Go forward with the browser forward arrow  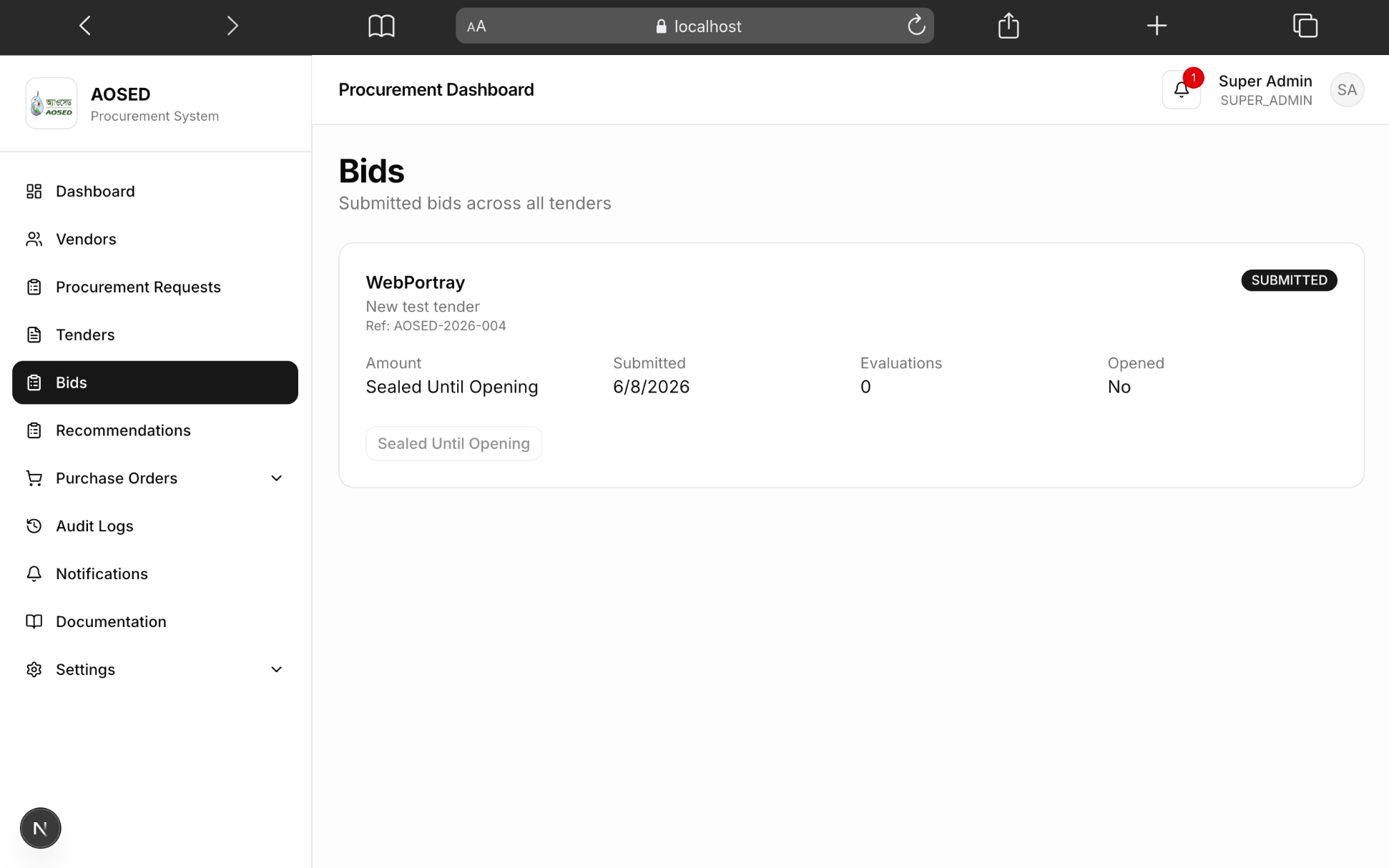(x=232, y=26)
